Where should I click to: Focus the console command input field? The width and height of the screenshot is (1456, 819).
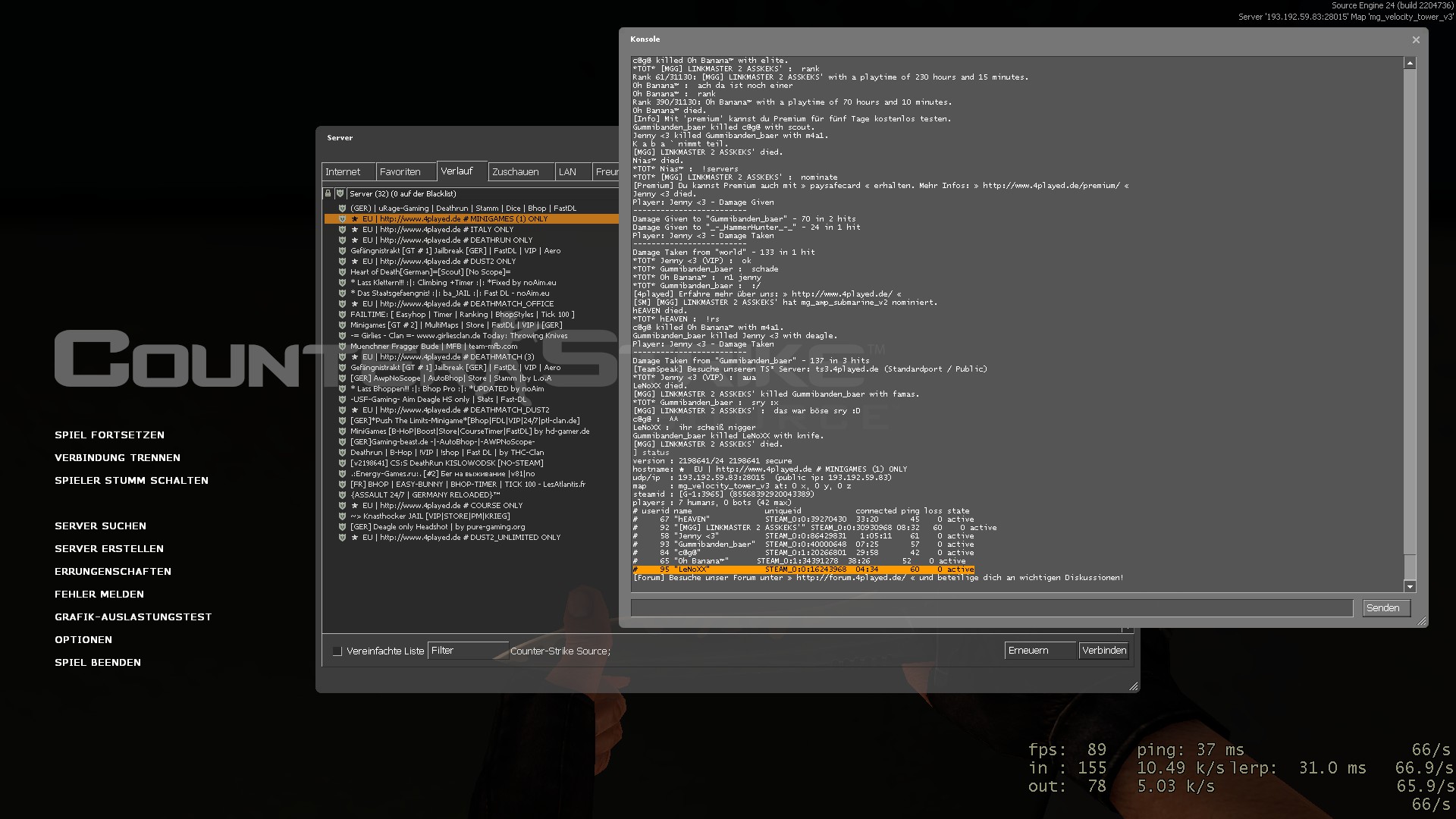pos(992,608)
